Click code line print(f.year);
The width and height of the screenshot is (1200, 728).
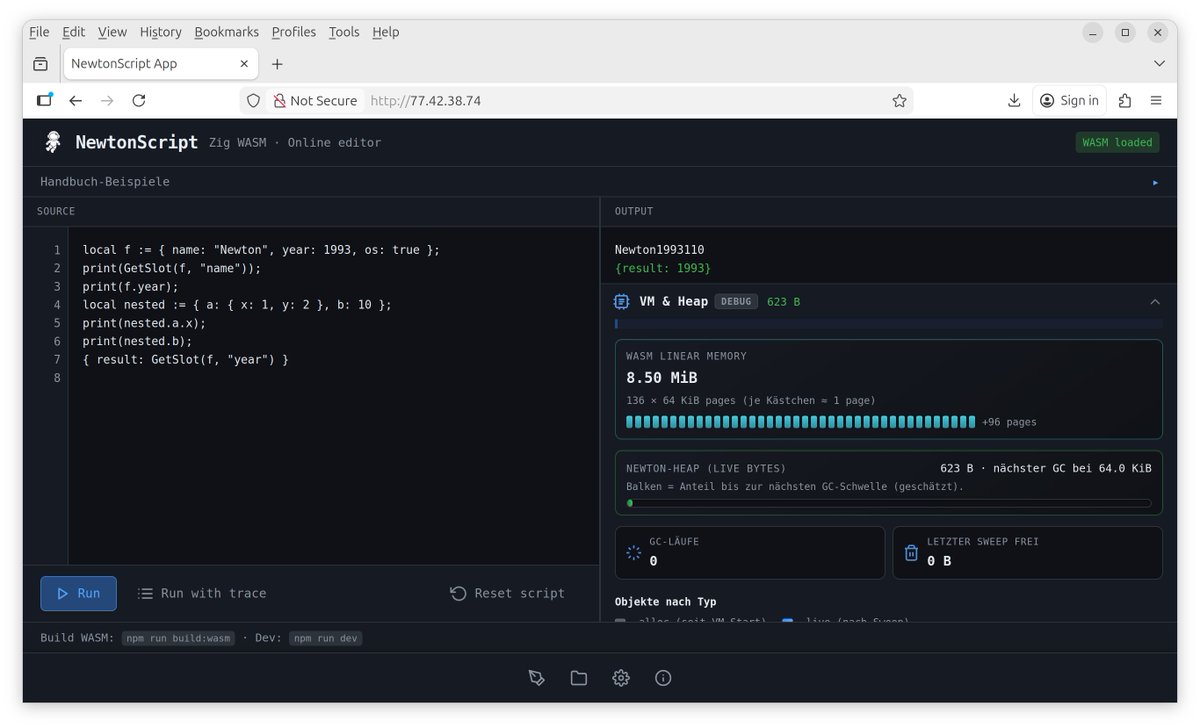click(131, 286)
